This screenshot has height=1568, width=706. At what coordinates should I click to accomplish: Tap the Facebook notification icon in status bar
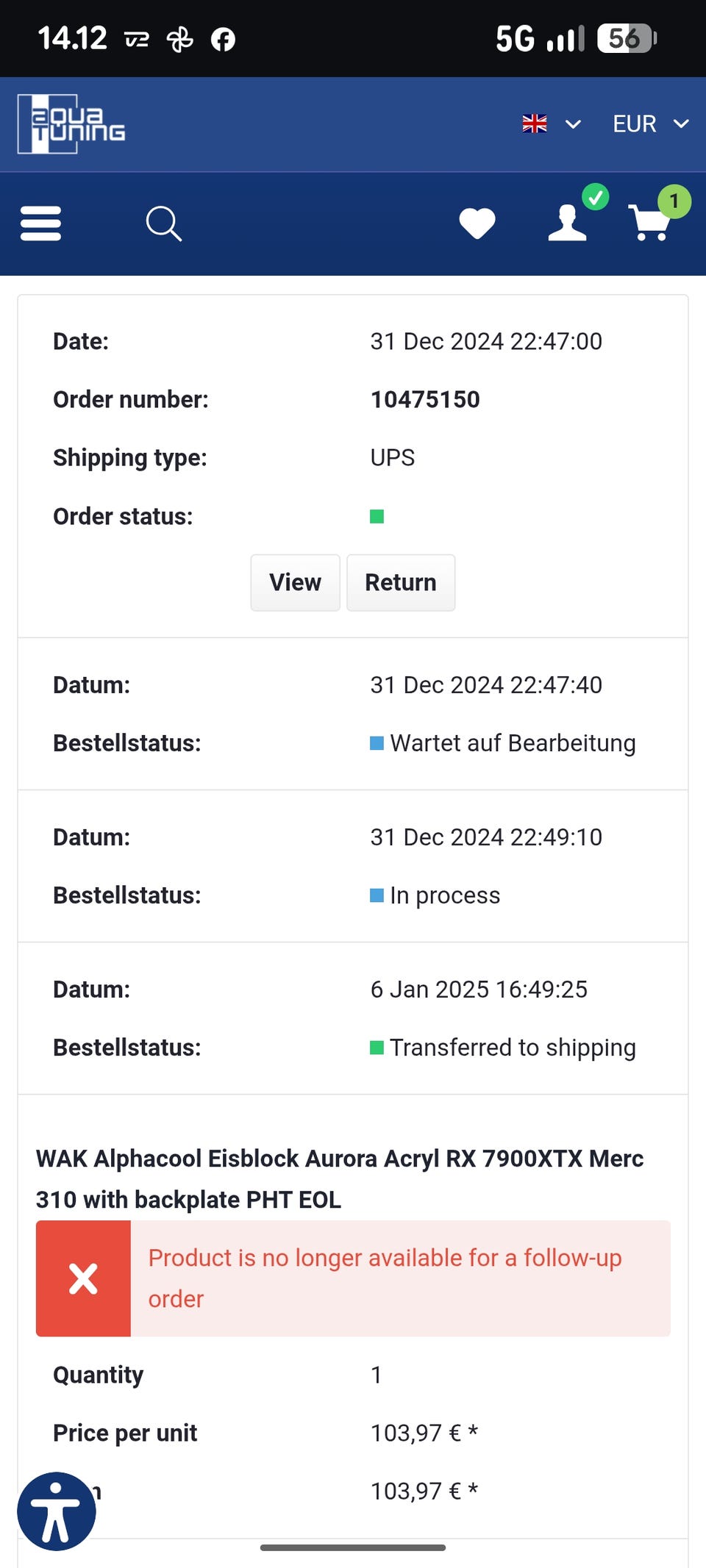pos(223,39)
